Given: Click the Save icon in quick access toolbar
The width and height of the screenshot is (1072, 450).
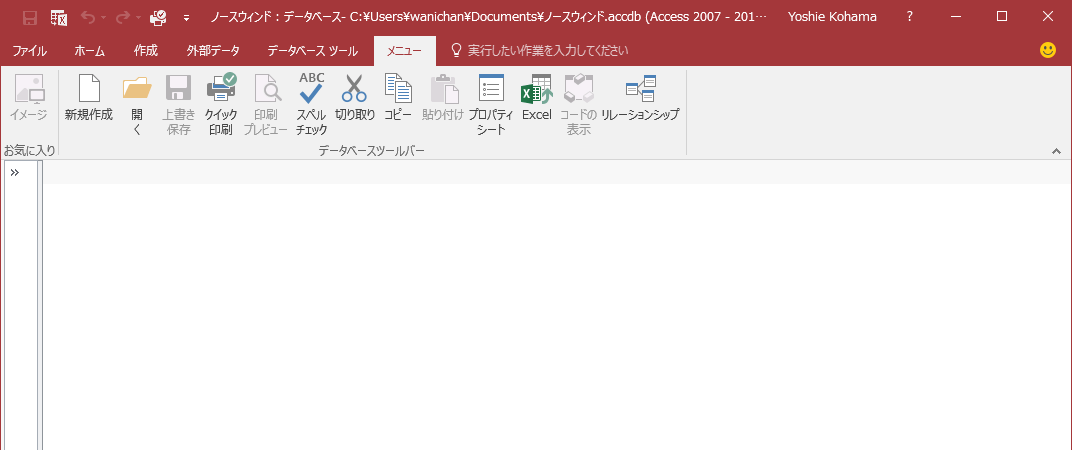Looking at the screenshot, I should click(29, 18).
